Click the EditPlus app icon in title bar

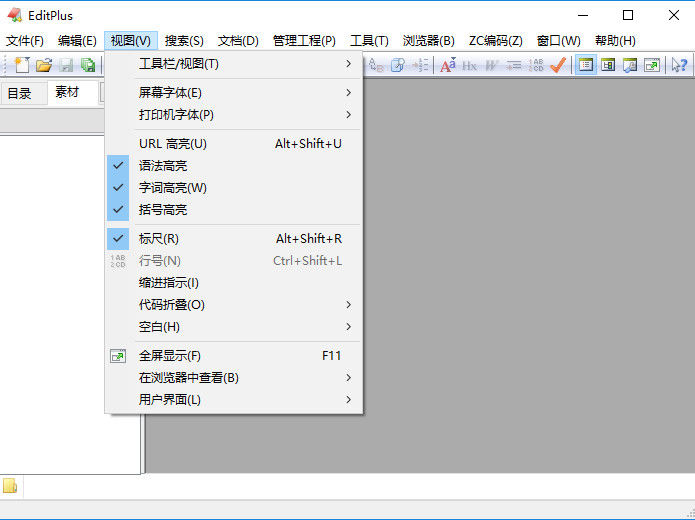pyautogui.click(x=15, y=15)
